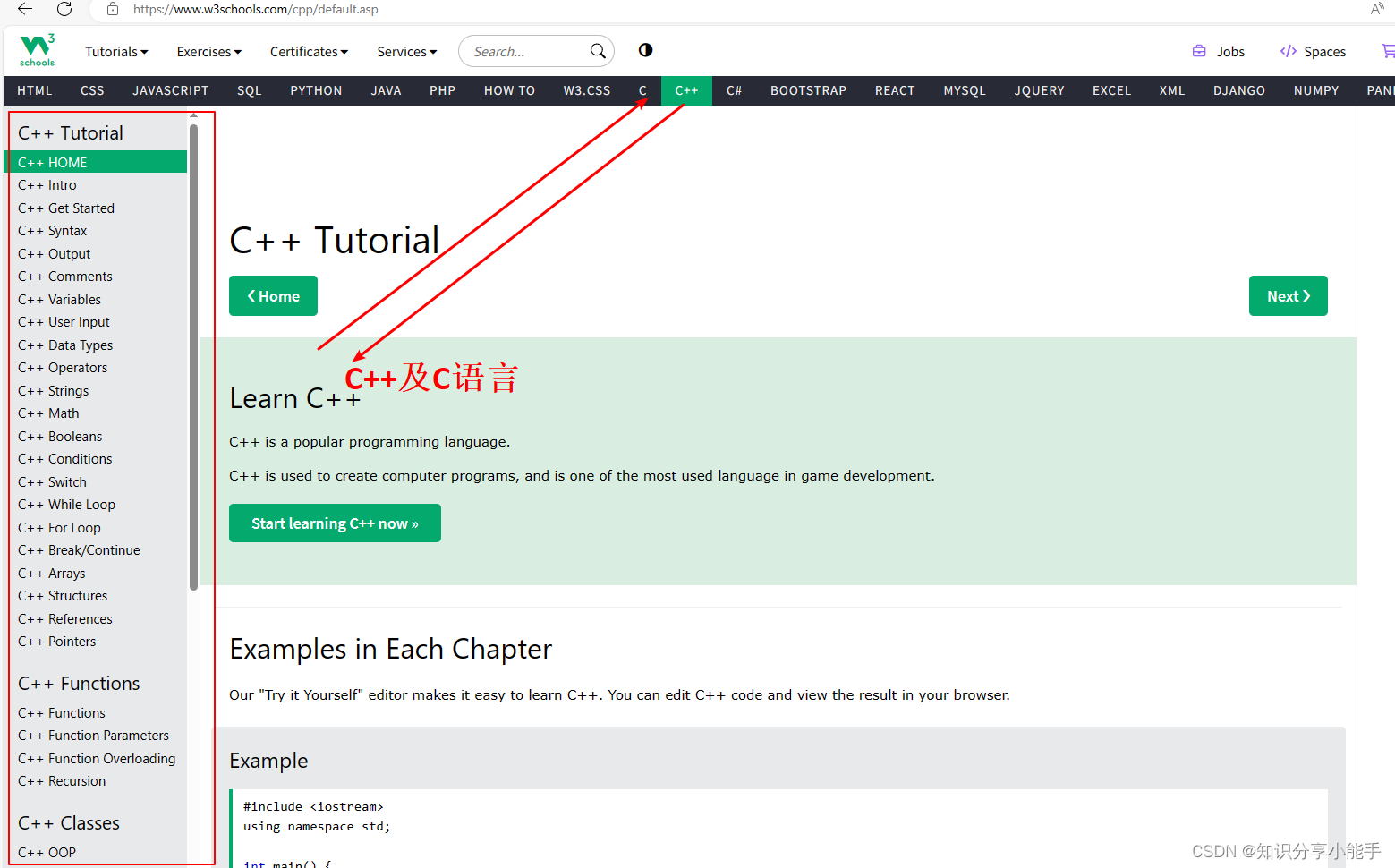
Task: Click the shopping cart icon
Action: pyautogui.click(x=1388, y=51)
